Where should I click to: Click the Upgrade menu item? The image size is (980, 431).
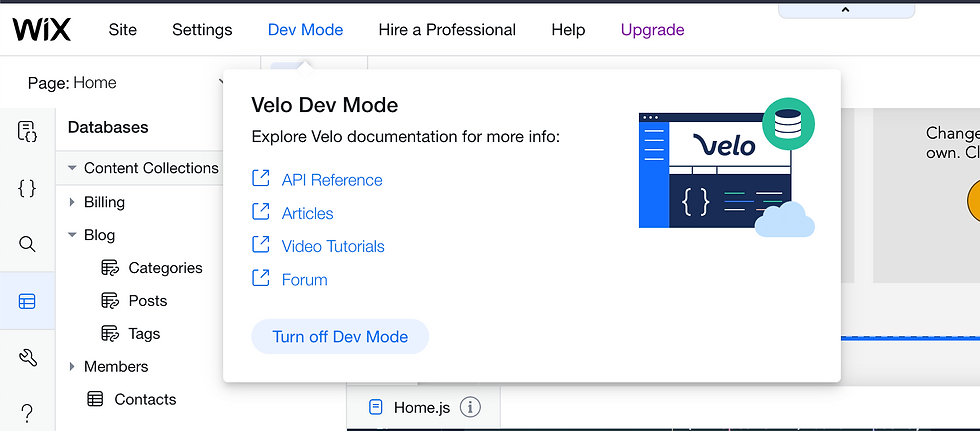pyautogui.click(x=652, y=30)
